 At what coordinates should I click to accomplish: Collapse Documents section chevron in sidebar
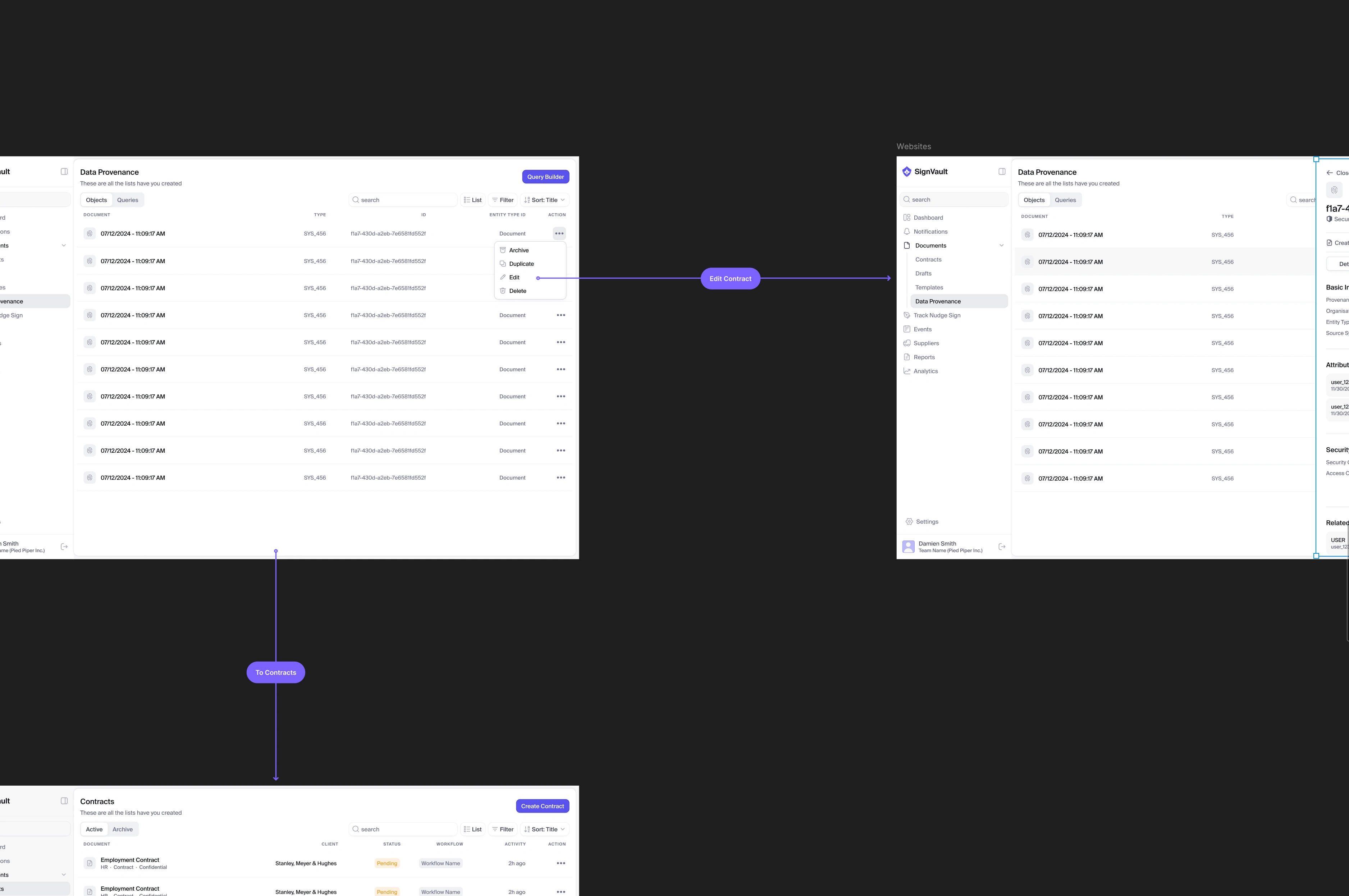tap(1001, 246)
